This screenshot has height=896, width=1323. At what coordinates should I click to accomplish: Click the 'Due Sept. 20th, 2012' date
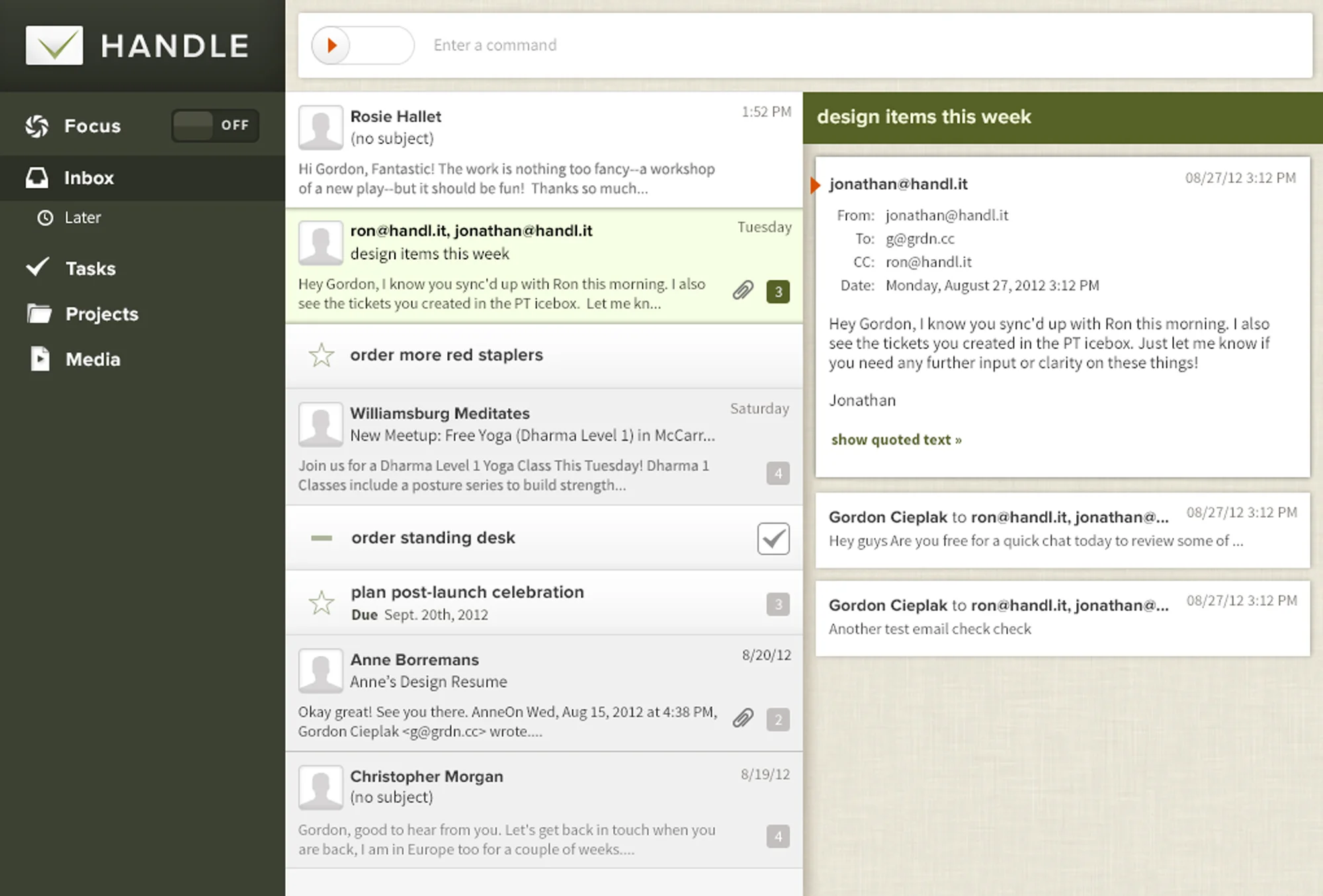[x=419, y=615]
